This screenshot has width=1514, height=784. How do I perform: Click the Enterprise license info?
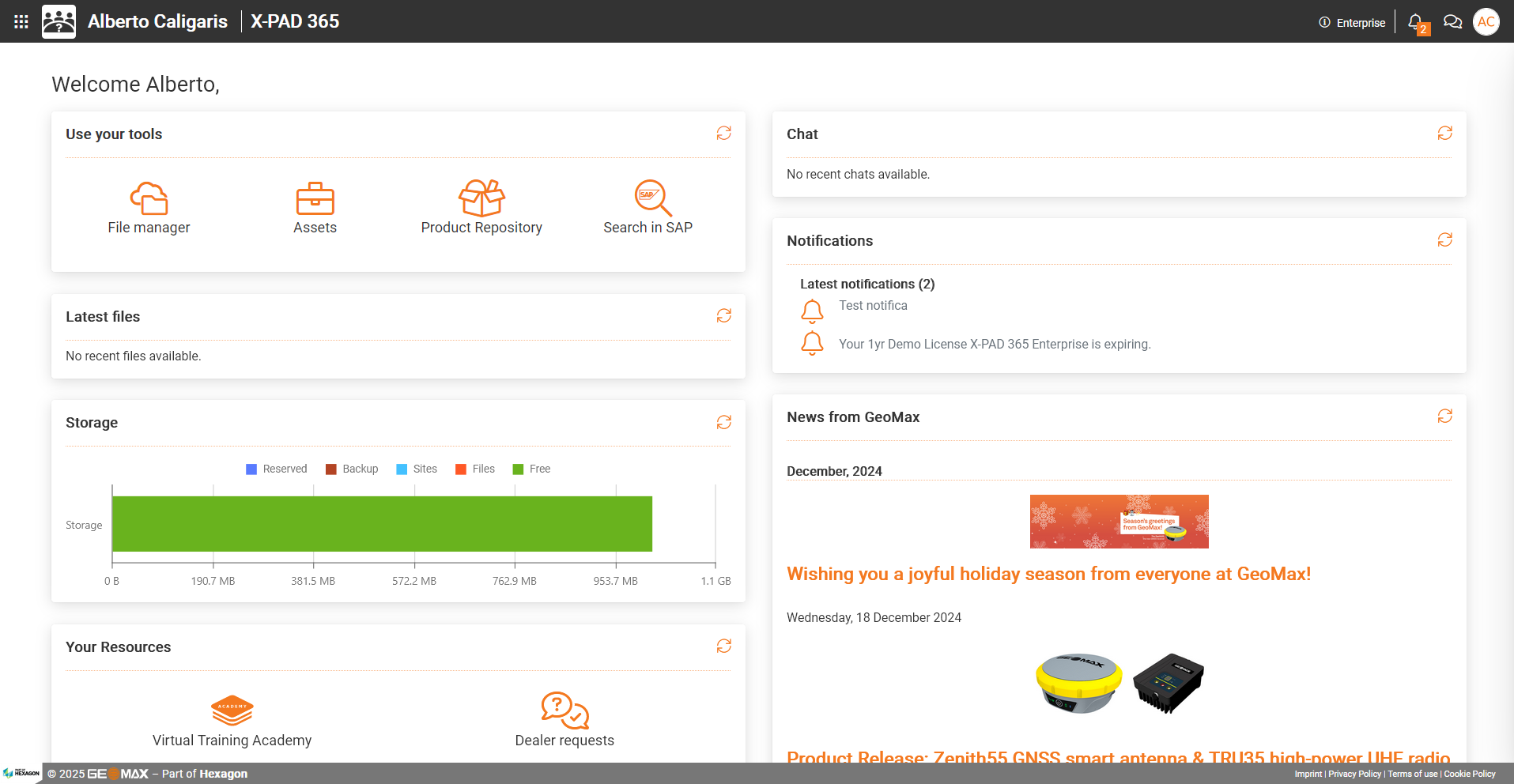pyautogui.click(x=1352, y=23)
